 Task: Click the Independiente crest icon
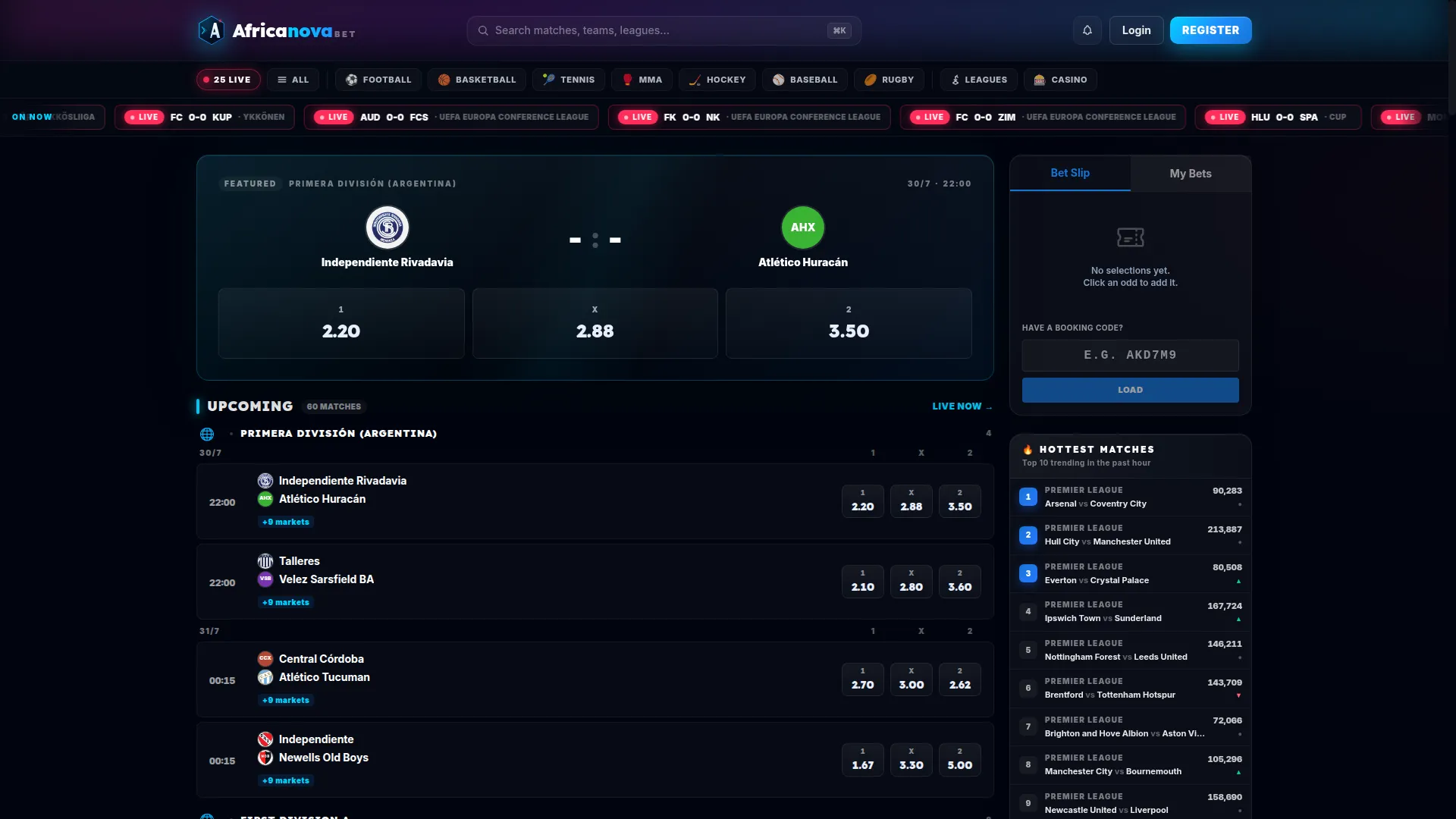tap(265, 739)
